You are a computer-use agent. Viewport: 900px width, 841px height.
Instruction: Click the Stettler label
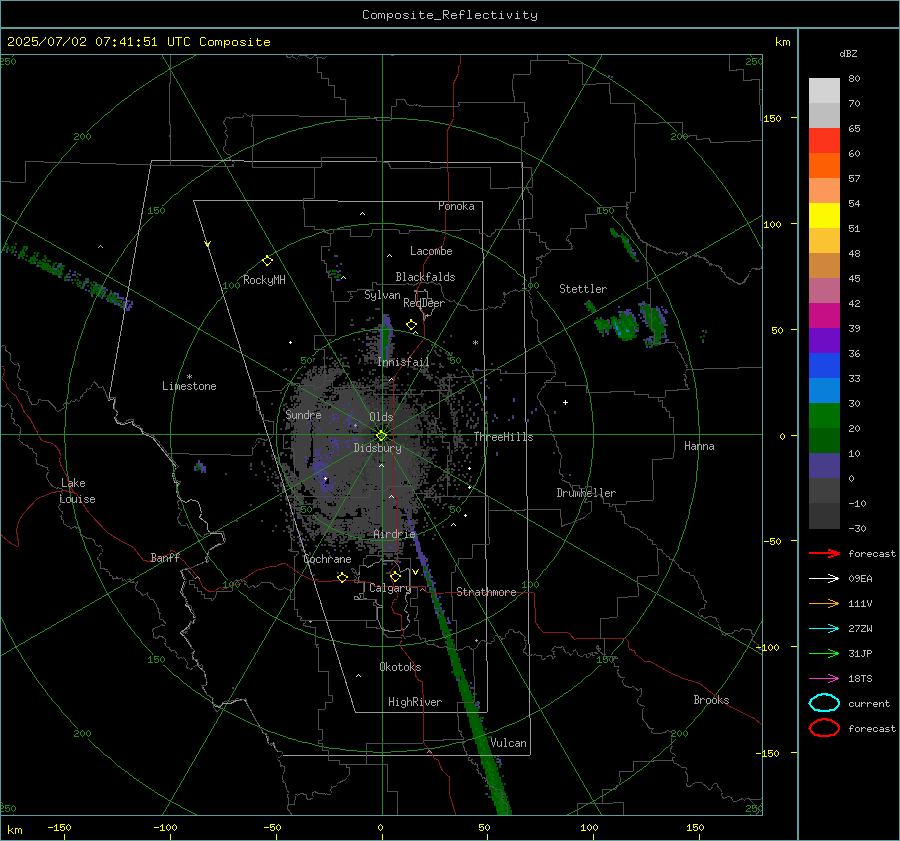pos(583,289)
